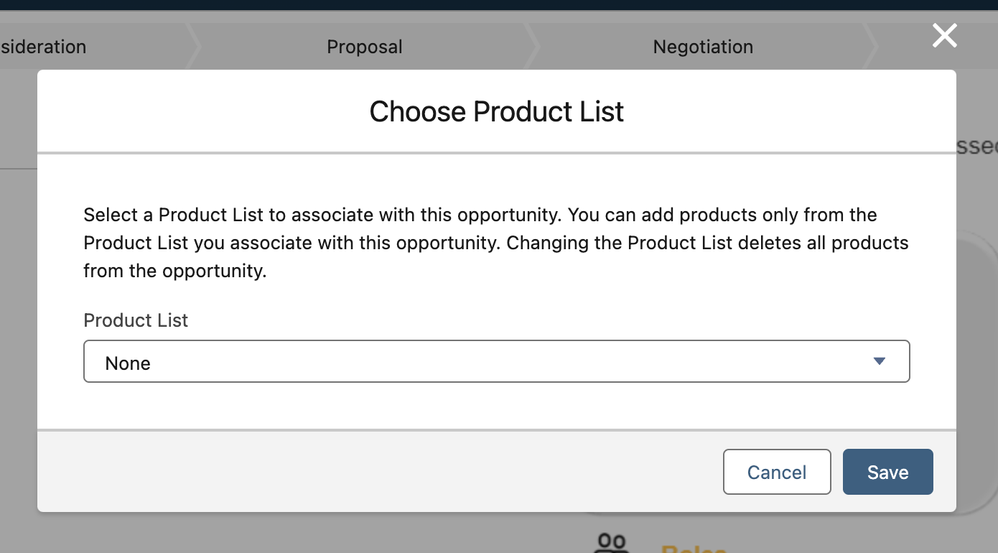Select the Proposal stage in the path

coord(364,46)
